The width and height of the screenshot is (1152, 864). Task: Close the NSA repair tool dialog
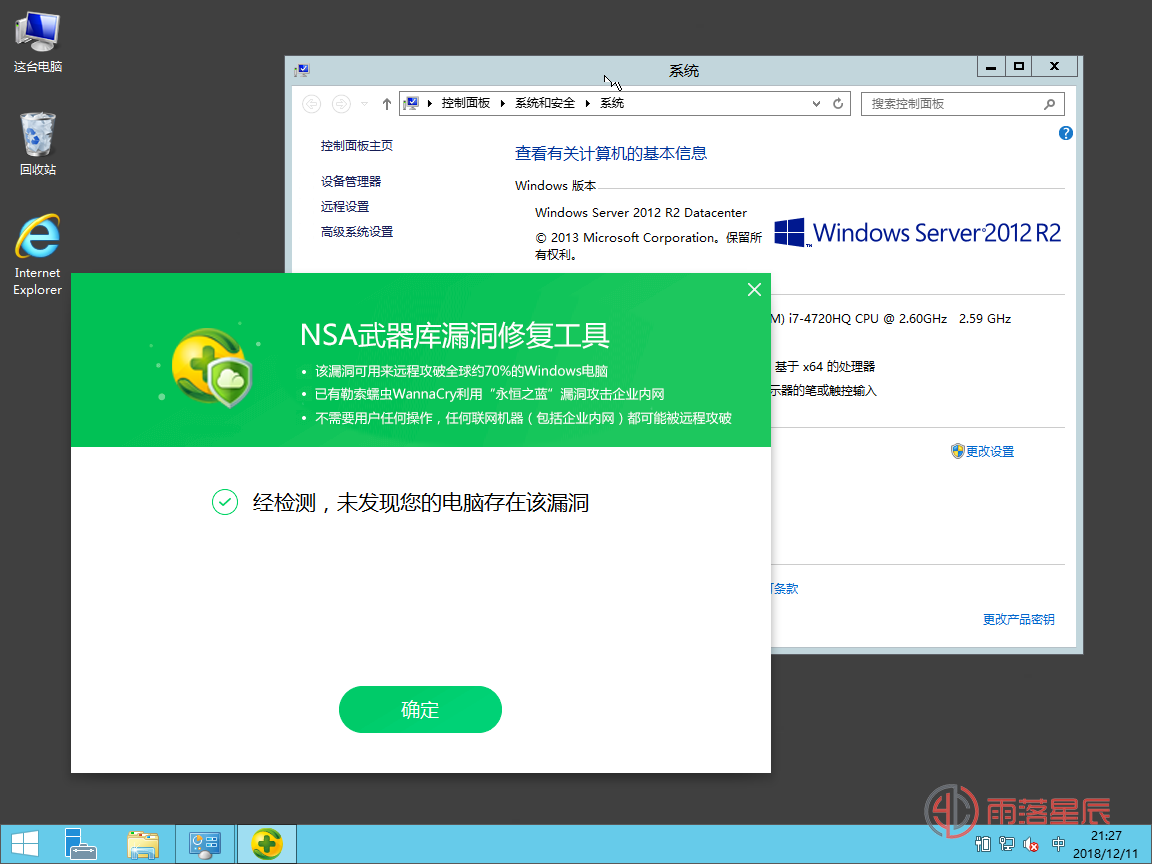754,289
